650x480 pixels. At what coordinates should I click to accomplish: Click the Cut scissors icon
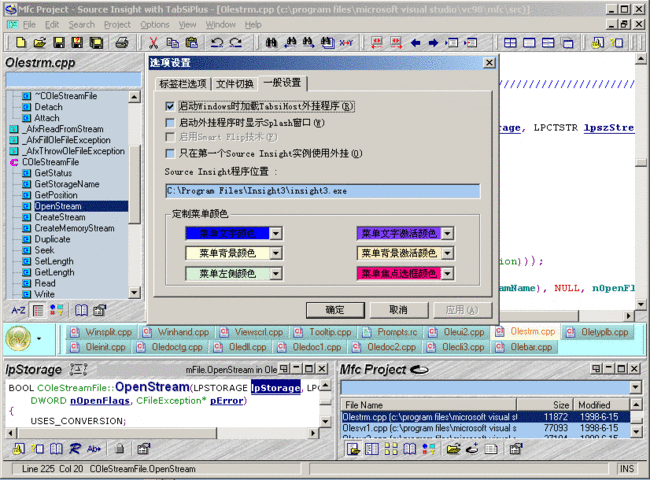[153, 42]
